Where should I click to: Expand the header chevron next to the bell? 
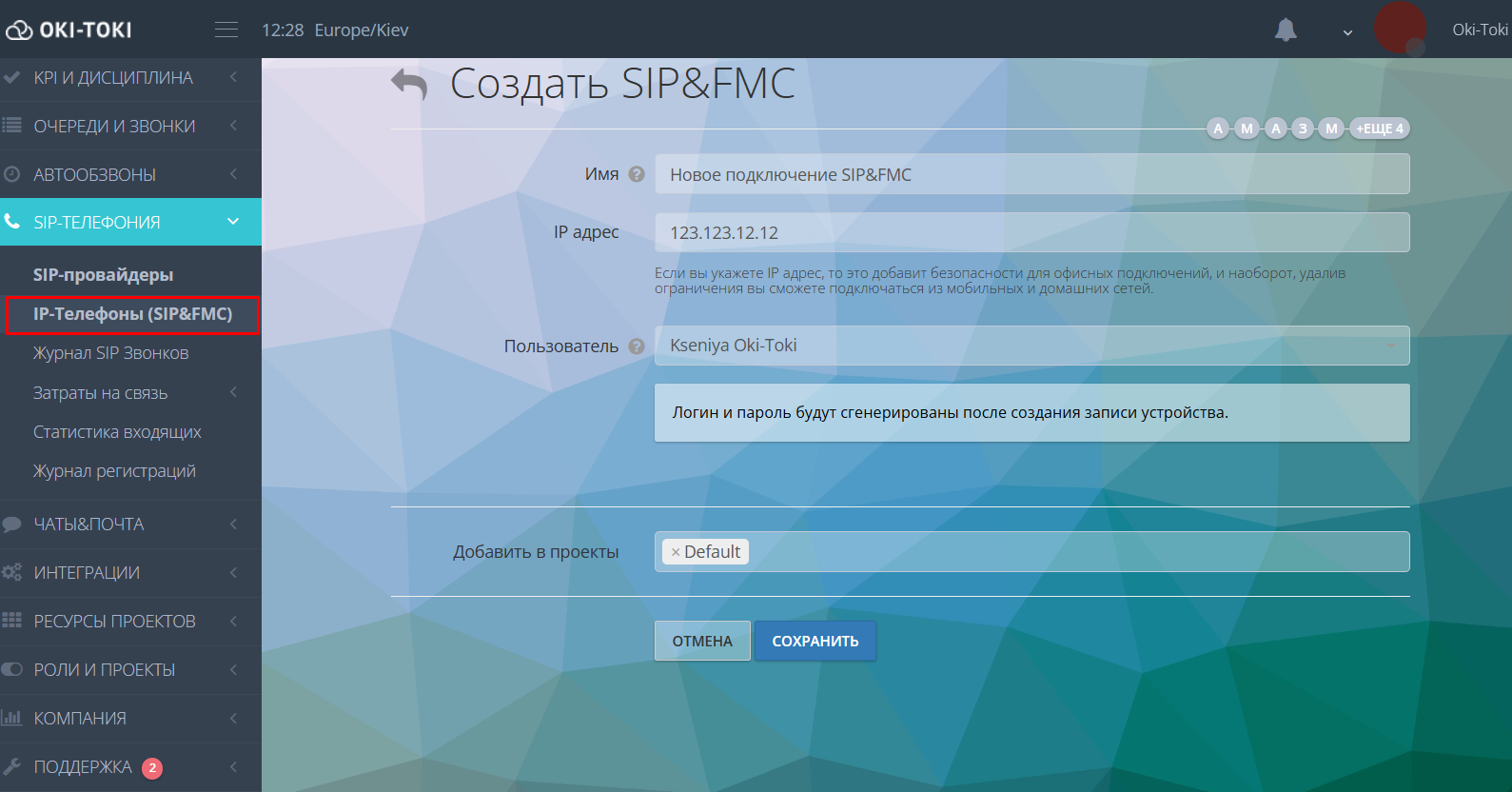pos(1347,31)
